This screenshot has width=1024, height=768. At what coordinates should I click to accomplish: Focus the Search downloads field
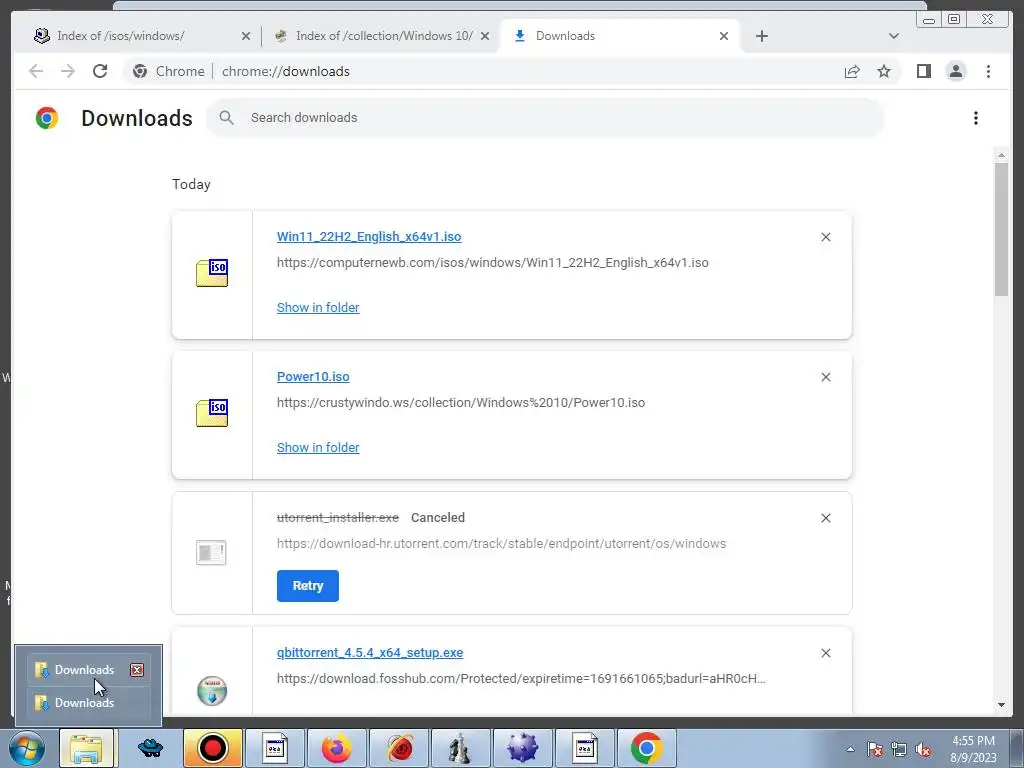545,118
